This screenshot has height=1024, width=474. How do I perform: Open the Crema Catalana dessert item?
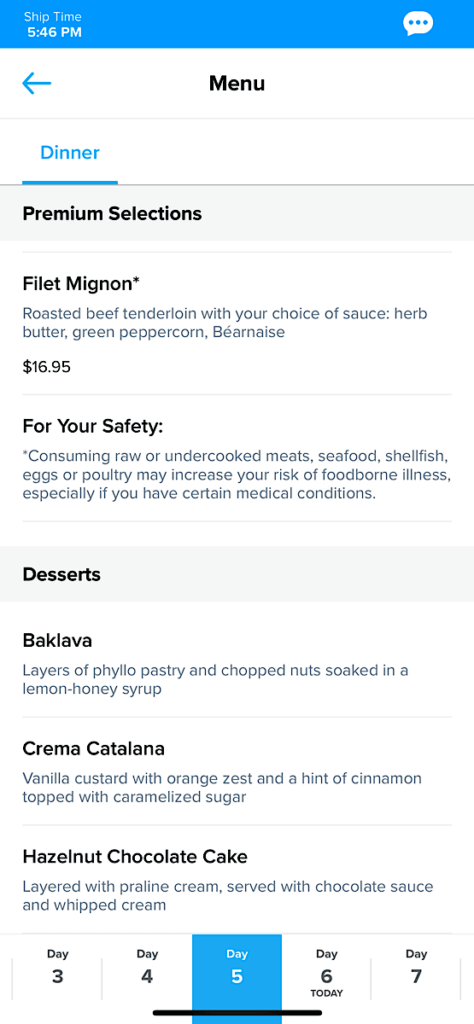237,771
